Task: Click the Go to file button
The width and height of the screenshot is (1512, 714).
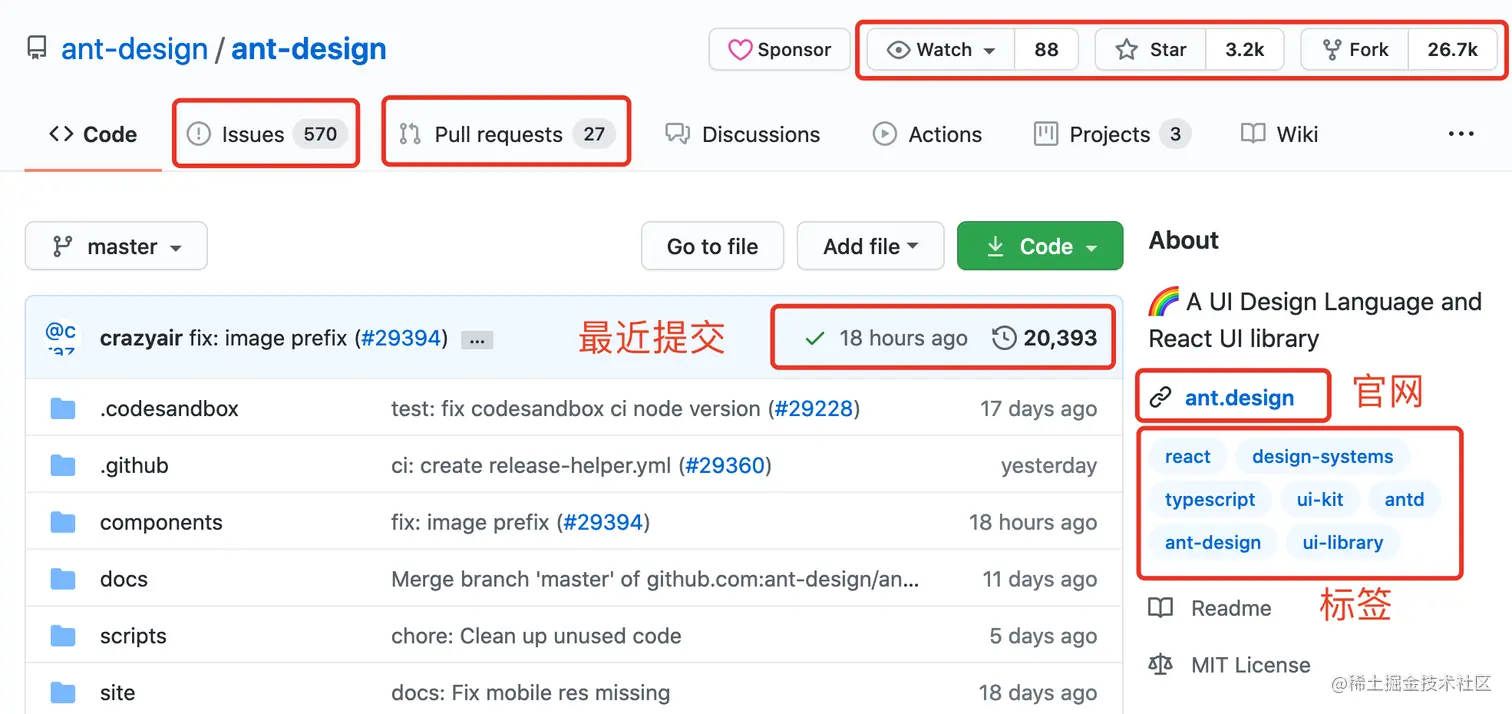Action: [712, 246]
